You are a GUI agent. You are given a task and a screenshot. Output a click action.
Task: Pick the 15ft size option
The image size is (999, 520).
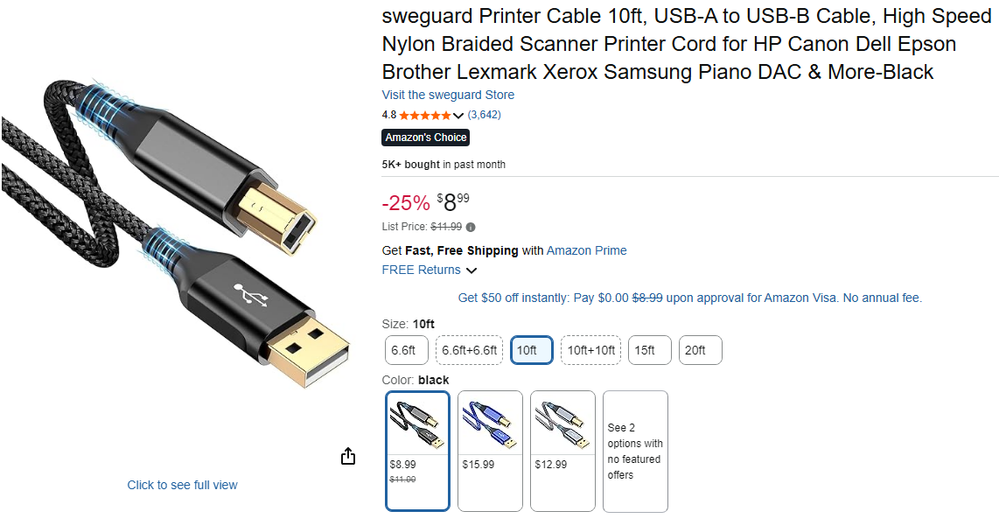pos(649,350)
